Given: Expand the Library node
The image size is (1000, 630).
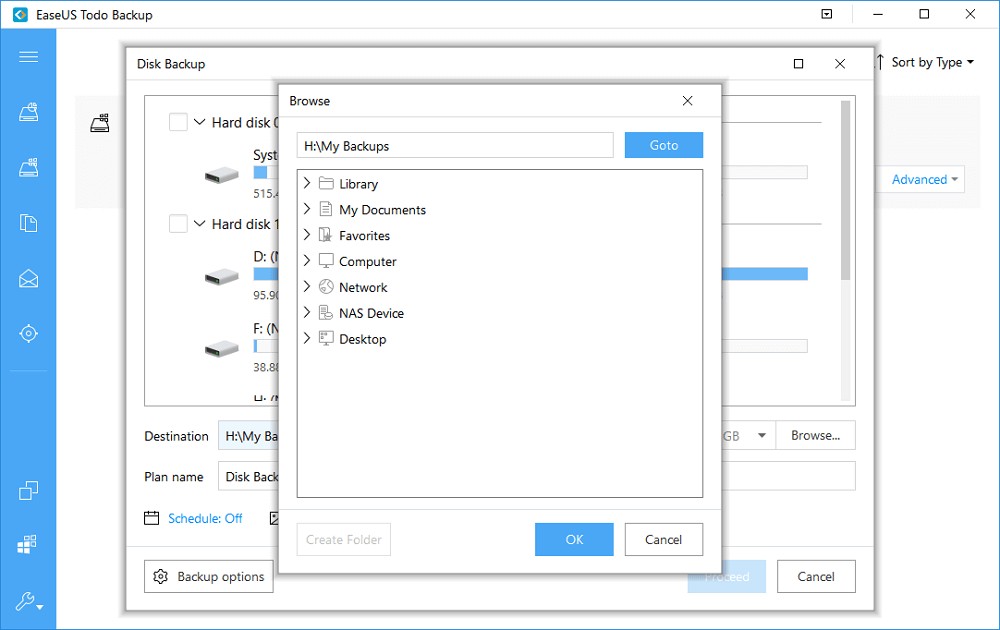Looking at the screenshot, I should 307,183.
